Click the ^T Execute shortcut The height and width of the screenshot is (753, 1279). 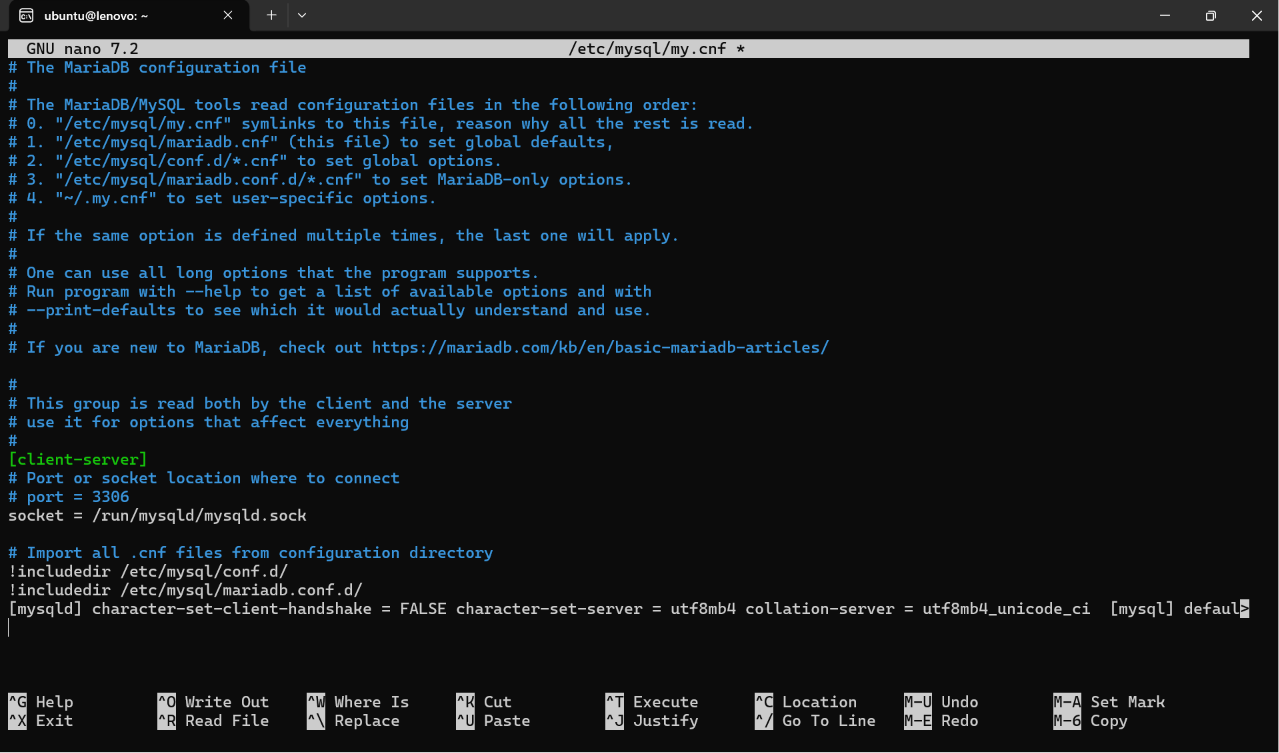[652, 702]
